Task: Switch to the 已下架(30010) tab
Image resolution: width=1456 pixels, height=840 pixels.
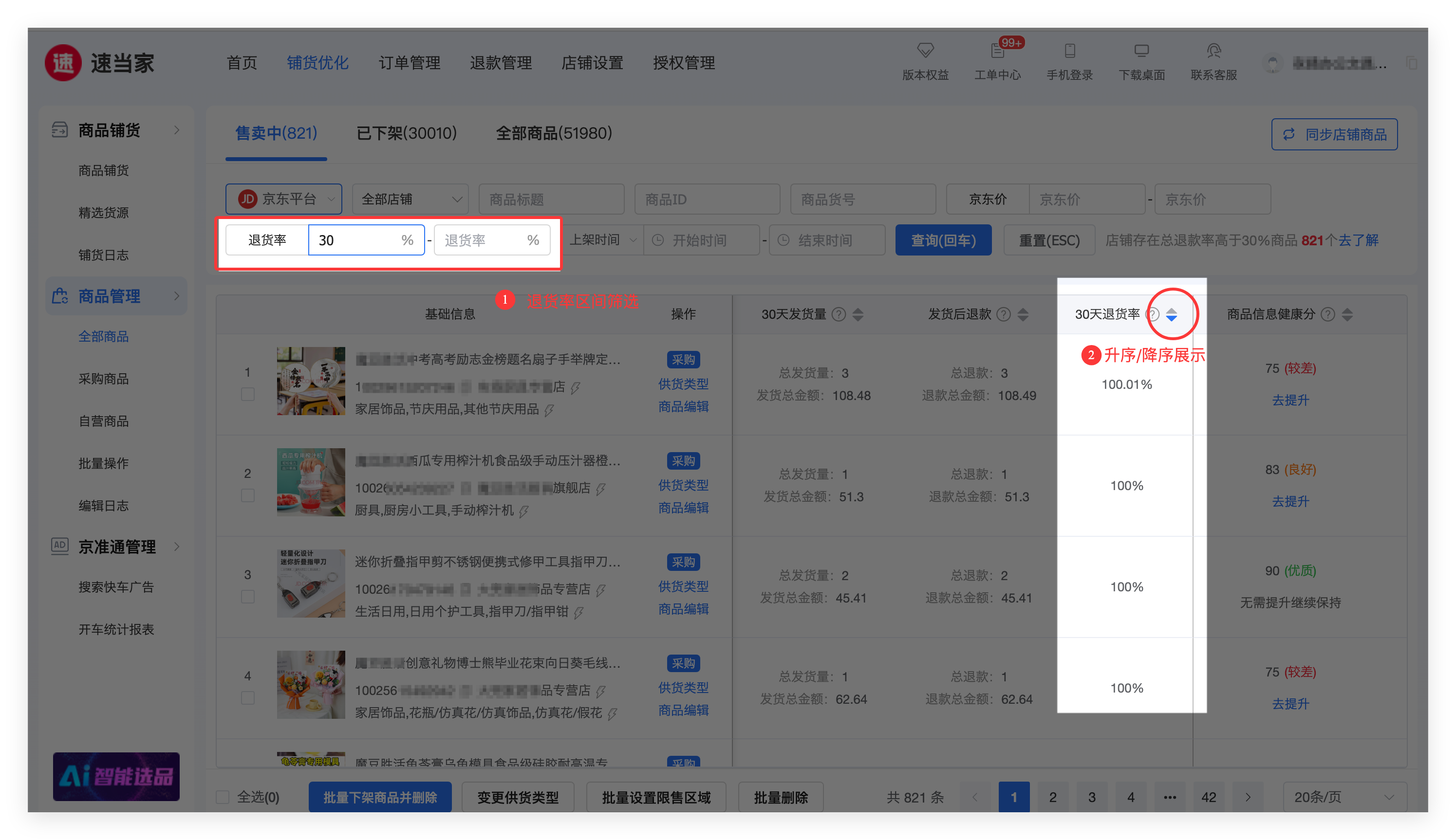Action: [406, 133]
